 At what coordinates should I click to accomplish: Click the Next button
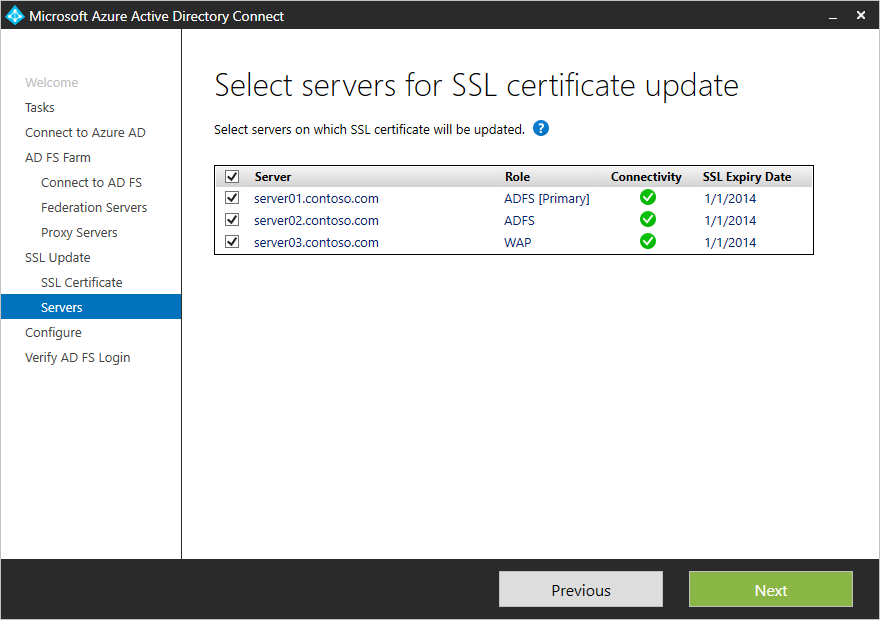[770, 589]
